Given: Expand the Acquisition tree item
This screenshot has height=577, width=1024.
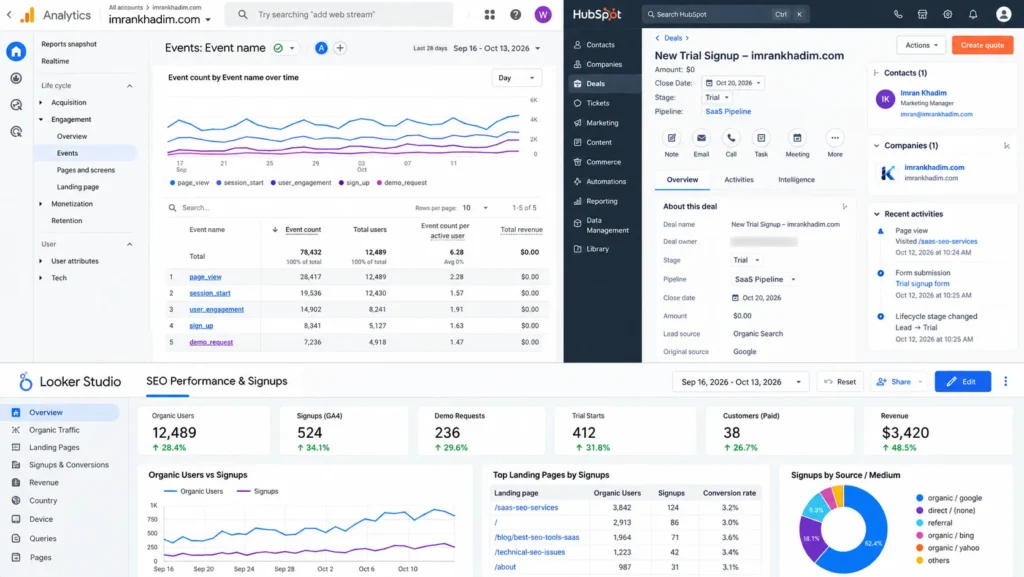Looking at the screenshot, I should [41, 102].
